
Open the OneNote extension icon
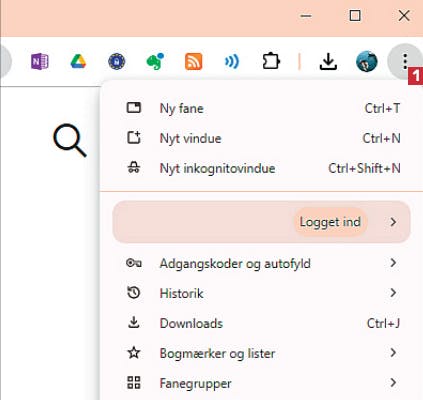tap(40, 62)
